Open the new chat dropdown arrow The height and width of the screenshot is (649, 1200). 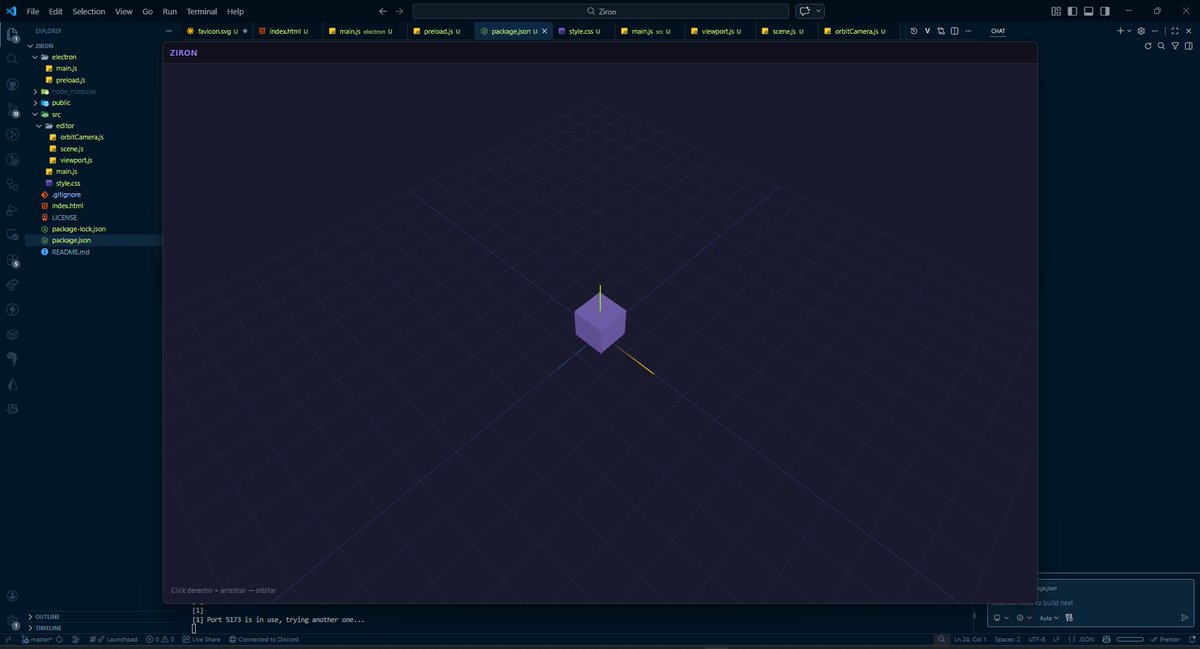pos(1130,31)
